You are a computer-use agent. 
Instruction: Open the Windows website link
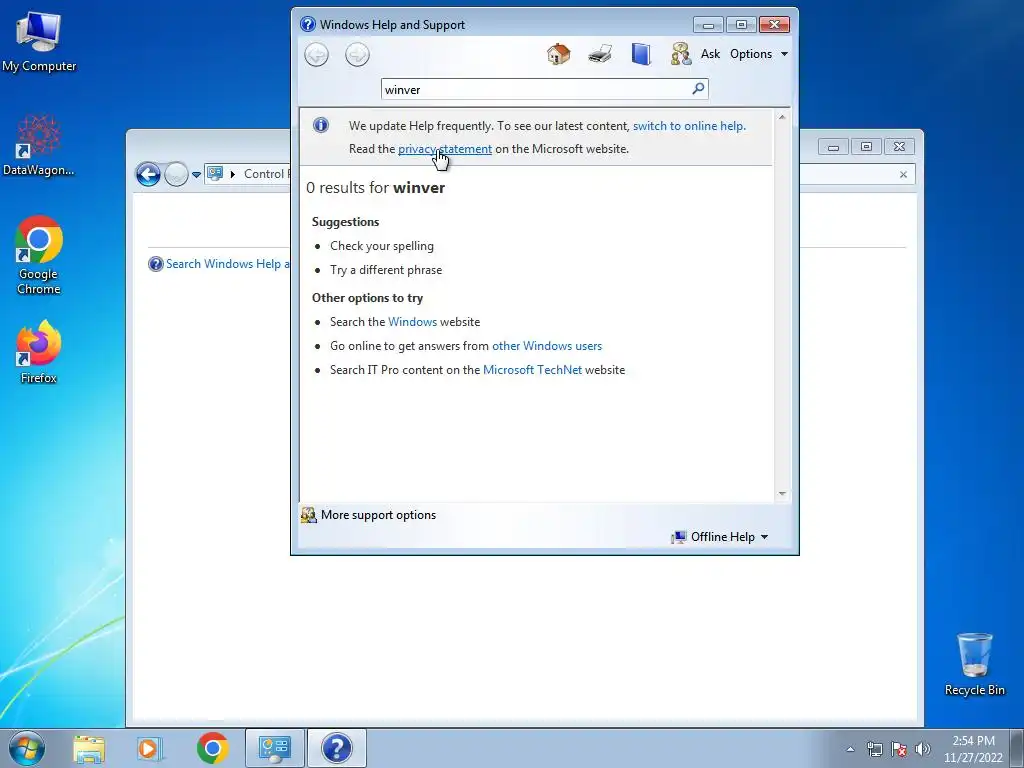tap(412, 322)
